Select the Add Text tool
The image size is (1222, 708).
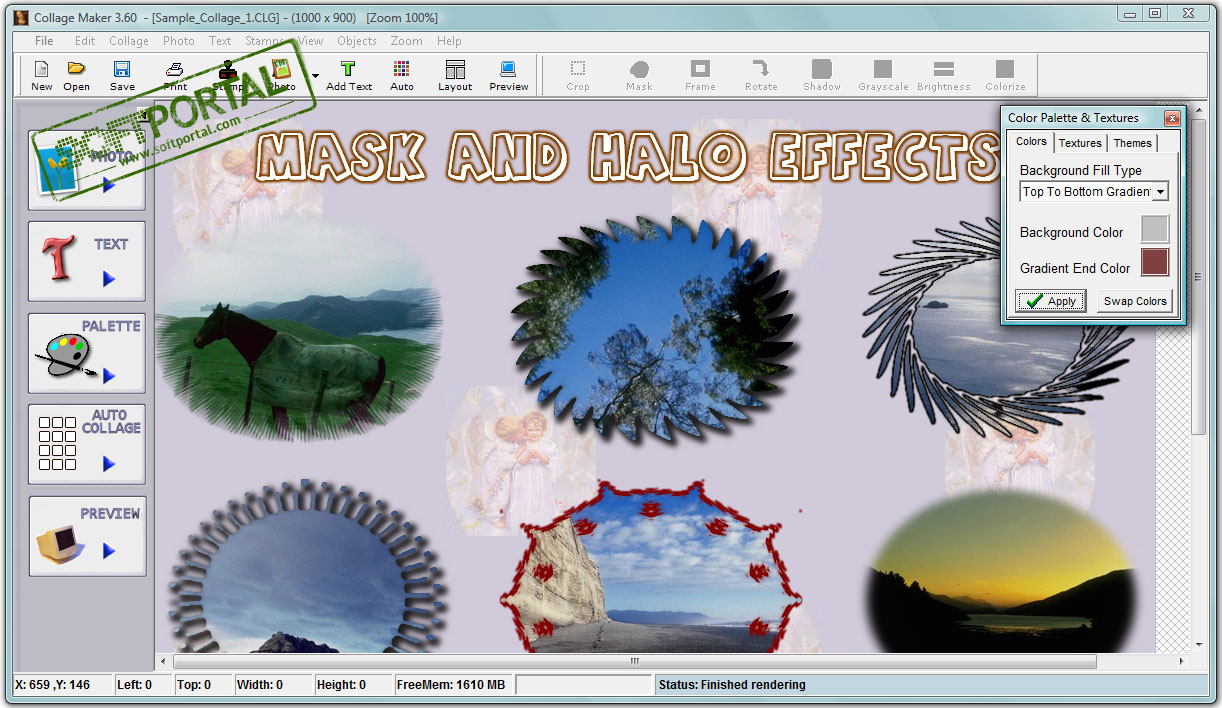point(349,75)
